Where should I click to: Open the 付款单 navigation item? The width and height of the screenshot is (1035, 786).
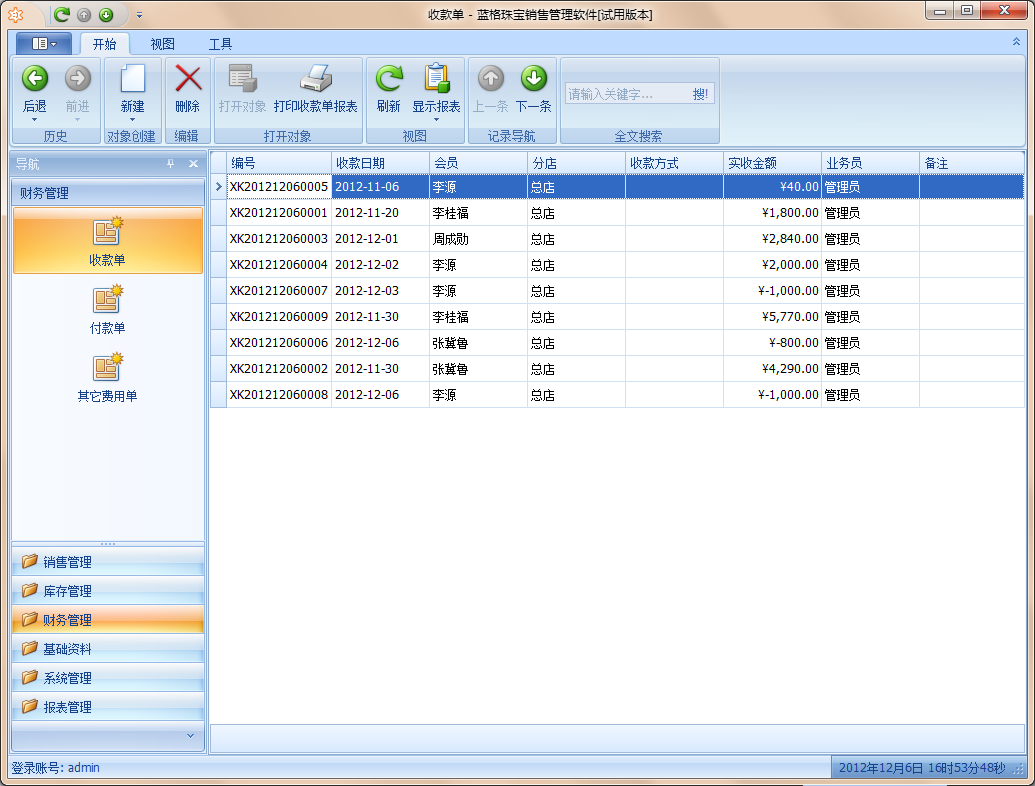point(108,309)
